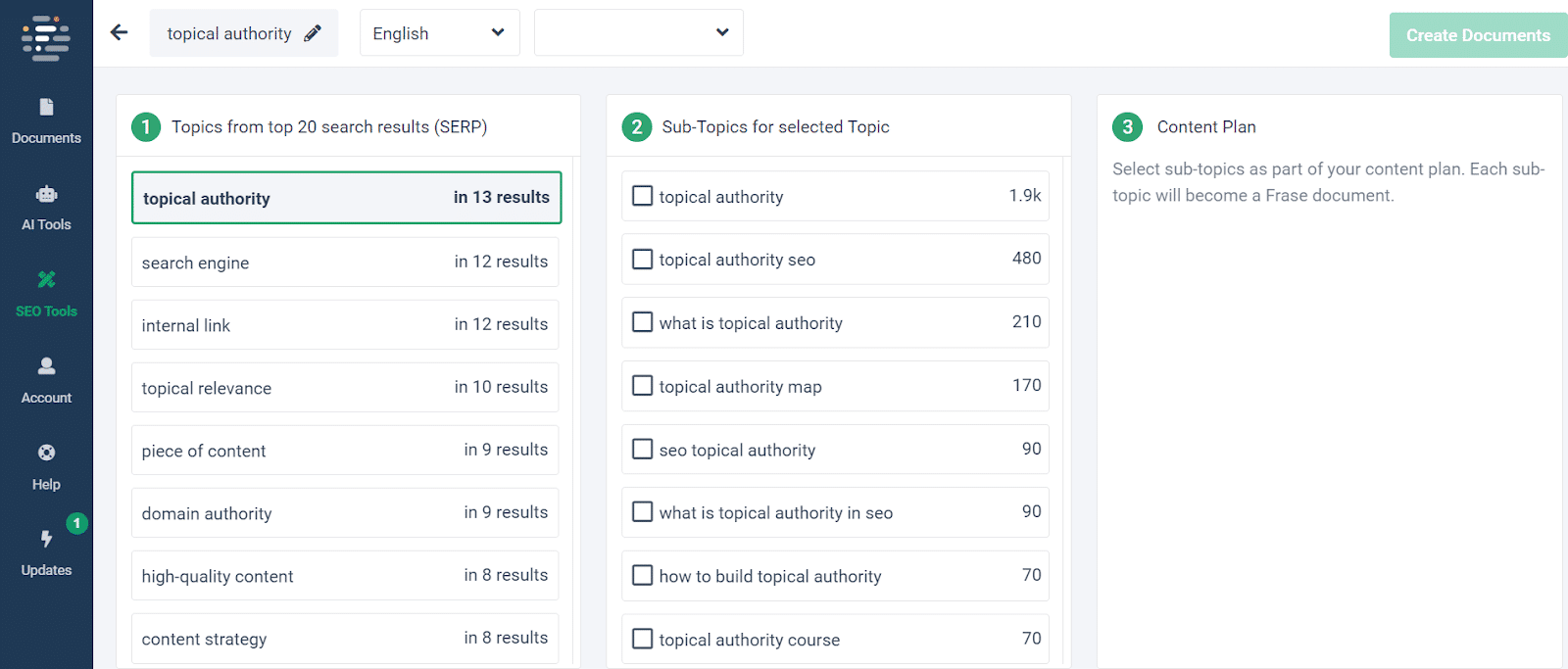Click the 170 search volume value
Image resolution: width=1568 pixels, height=669 pixels.
(x=1027, y=385)
